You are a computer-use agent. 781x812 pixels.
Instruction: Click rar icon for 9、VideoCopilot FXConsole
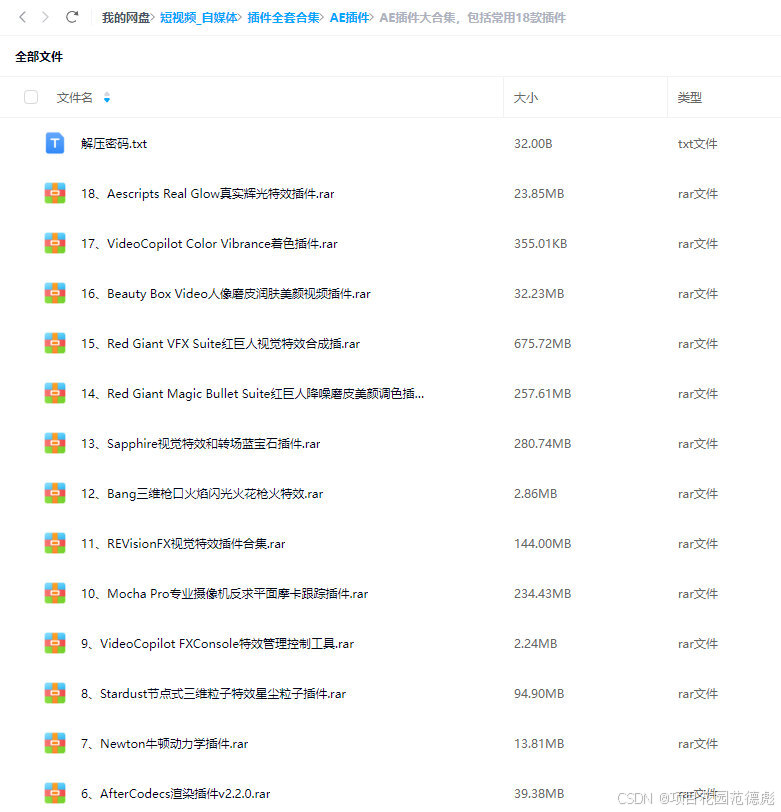tap(55, 643)
